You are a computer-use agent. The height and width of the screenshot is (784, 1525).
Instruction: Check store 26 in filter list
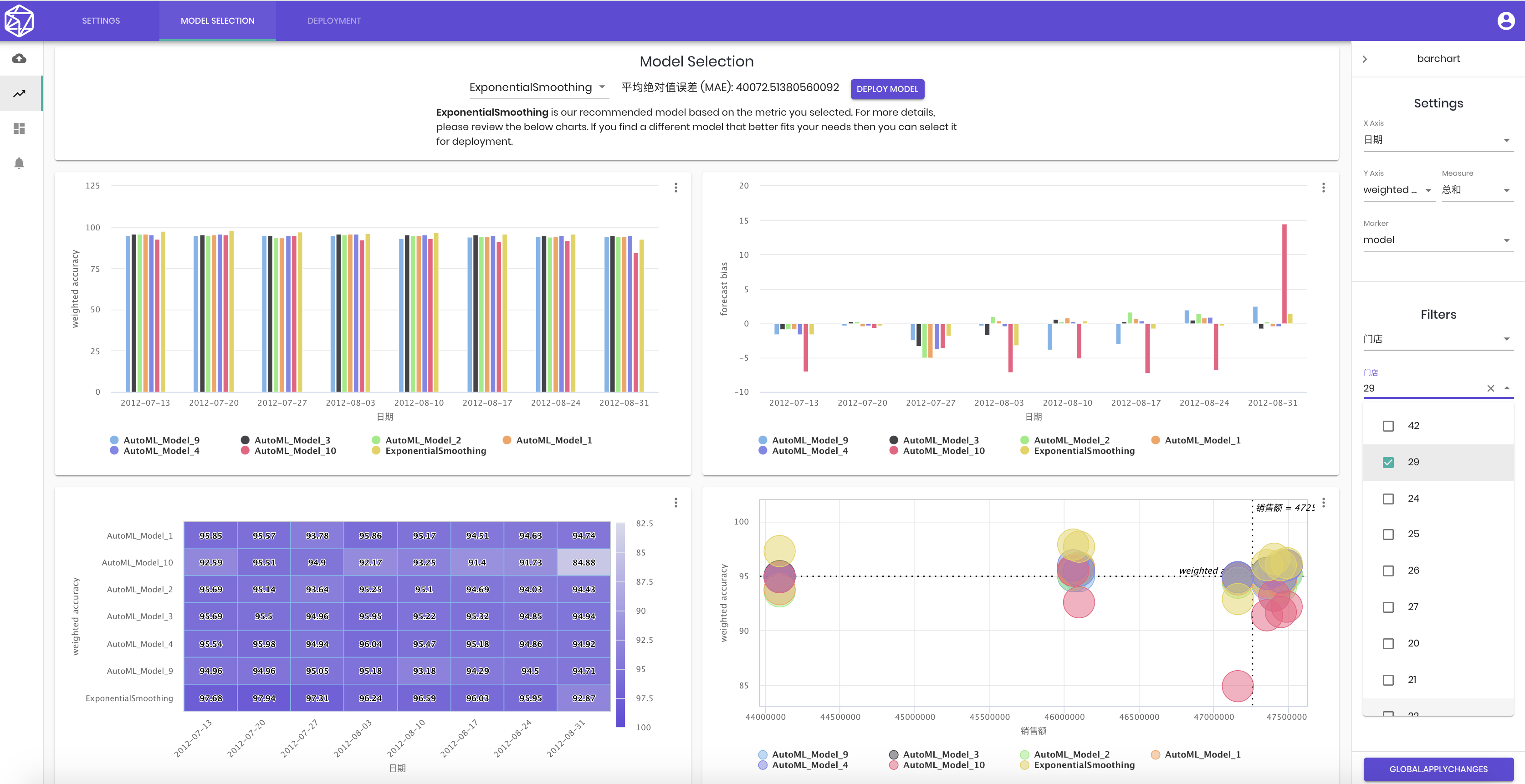pos(1387,570)
